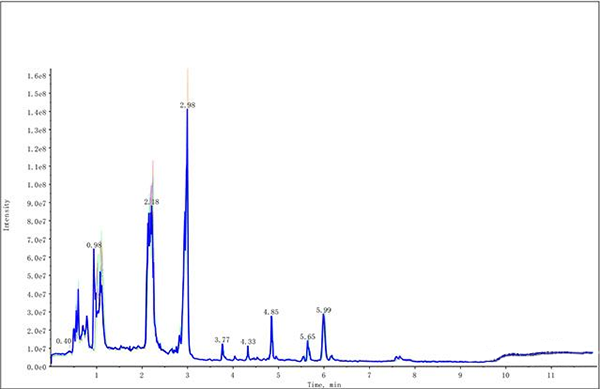The width and height of the screenshot is (600, 389).
Task: Click the 0.0e0 origin tick label
Action: click(x=36, y=367)
